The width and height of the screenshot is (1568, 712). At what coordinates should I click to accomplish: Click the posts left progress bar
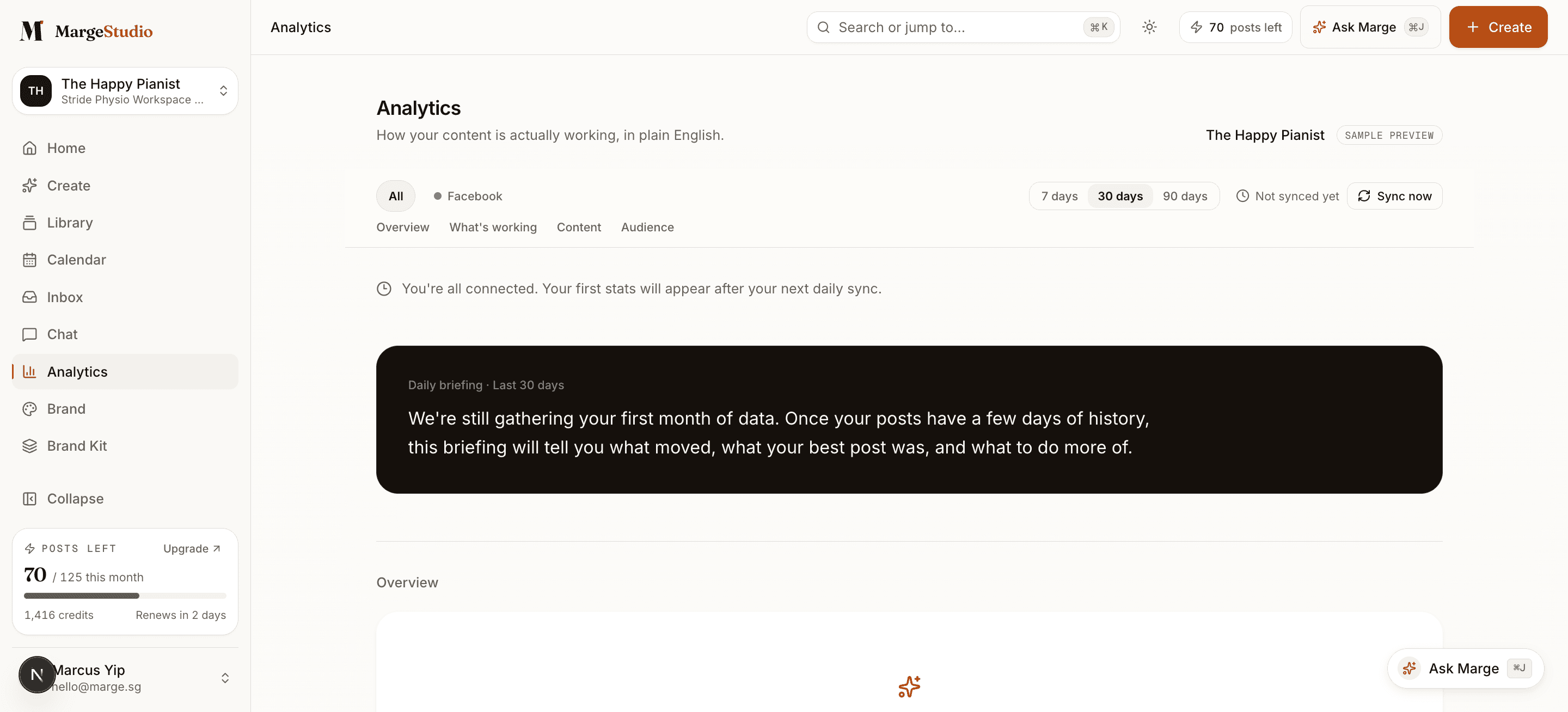tap(125, 595)
